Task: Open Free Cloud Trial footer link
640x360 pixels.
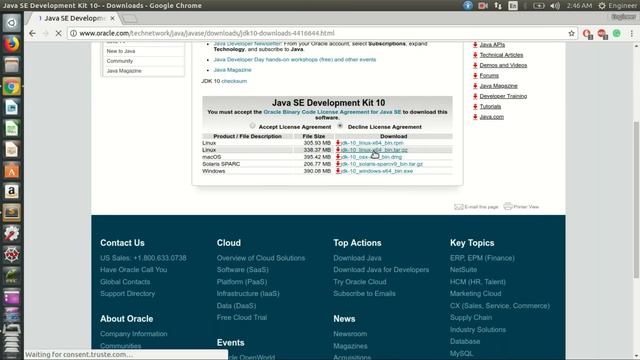Action: point(242,317)
